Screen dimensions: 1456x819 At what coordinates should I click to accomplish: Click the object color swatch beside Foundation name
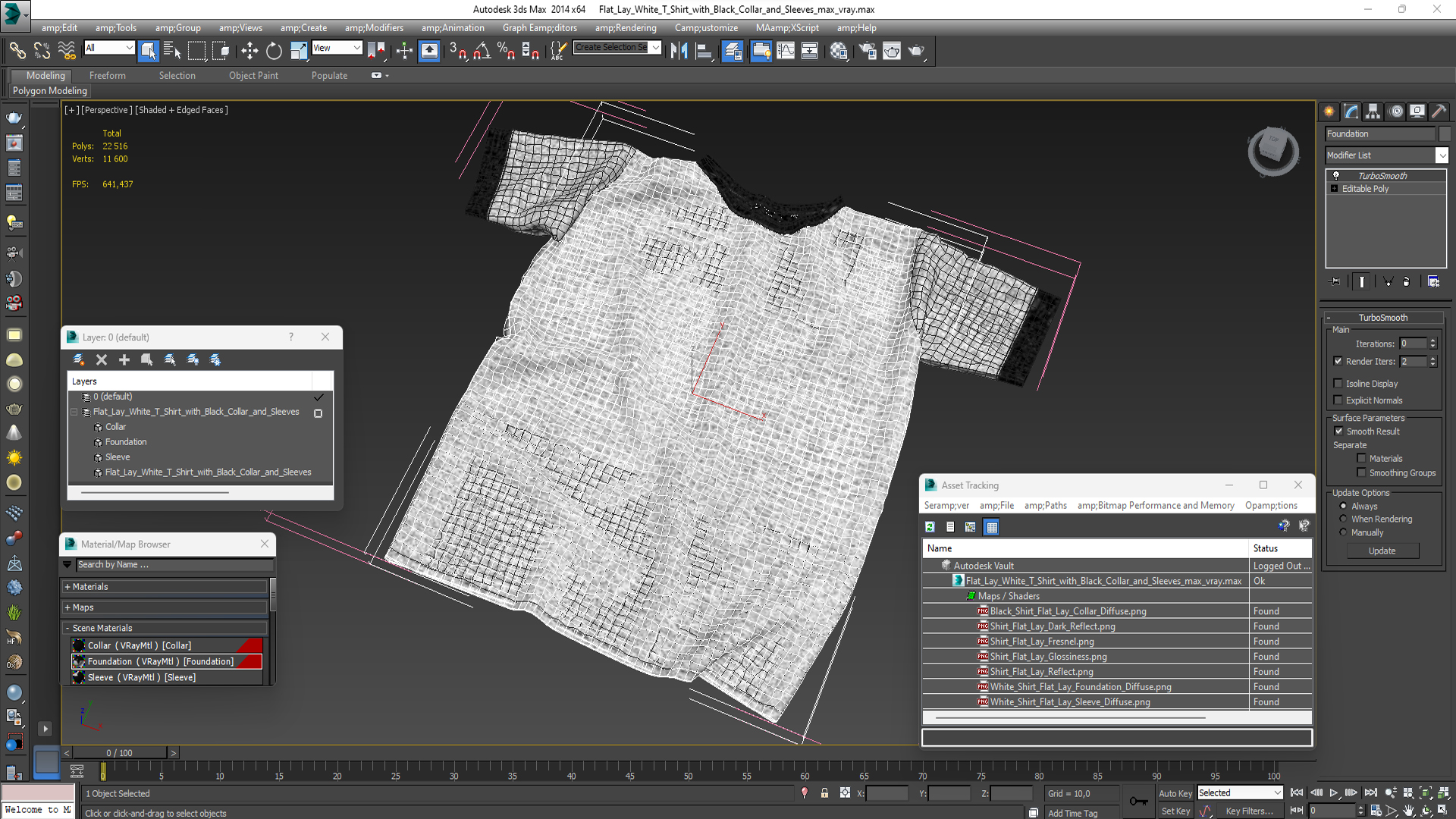tap(1445, 134)
